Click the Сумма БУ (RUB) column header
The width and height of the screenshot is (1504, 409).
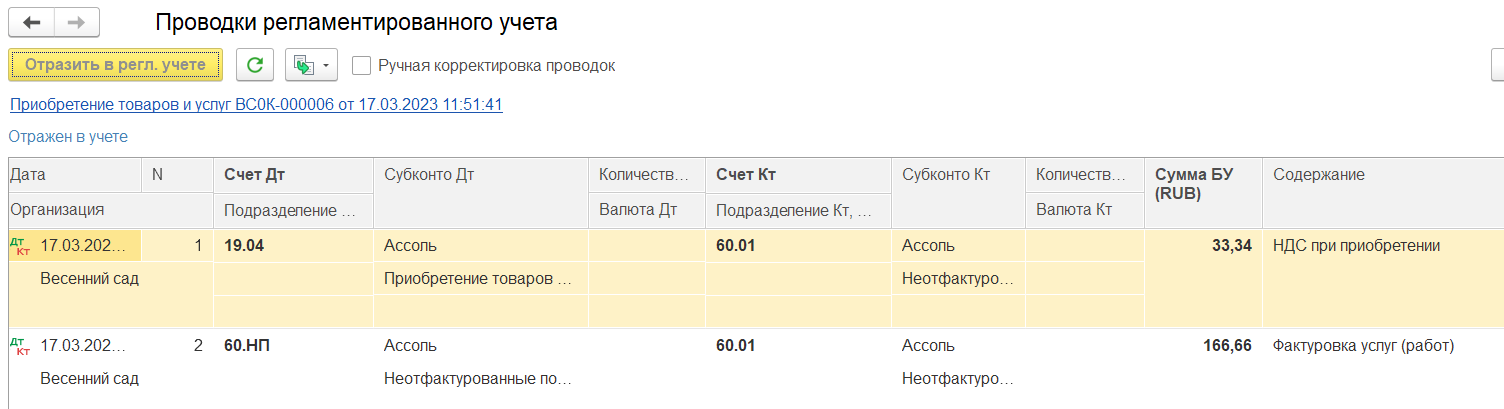[x=1194, y=184]
